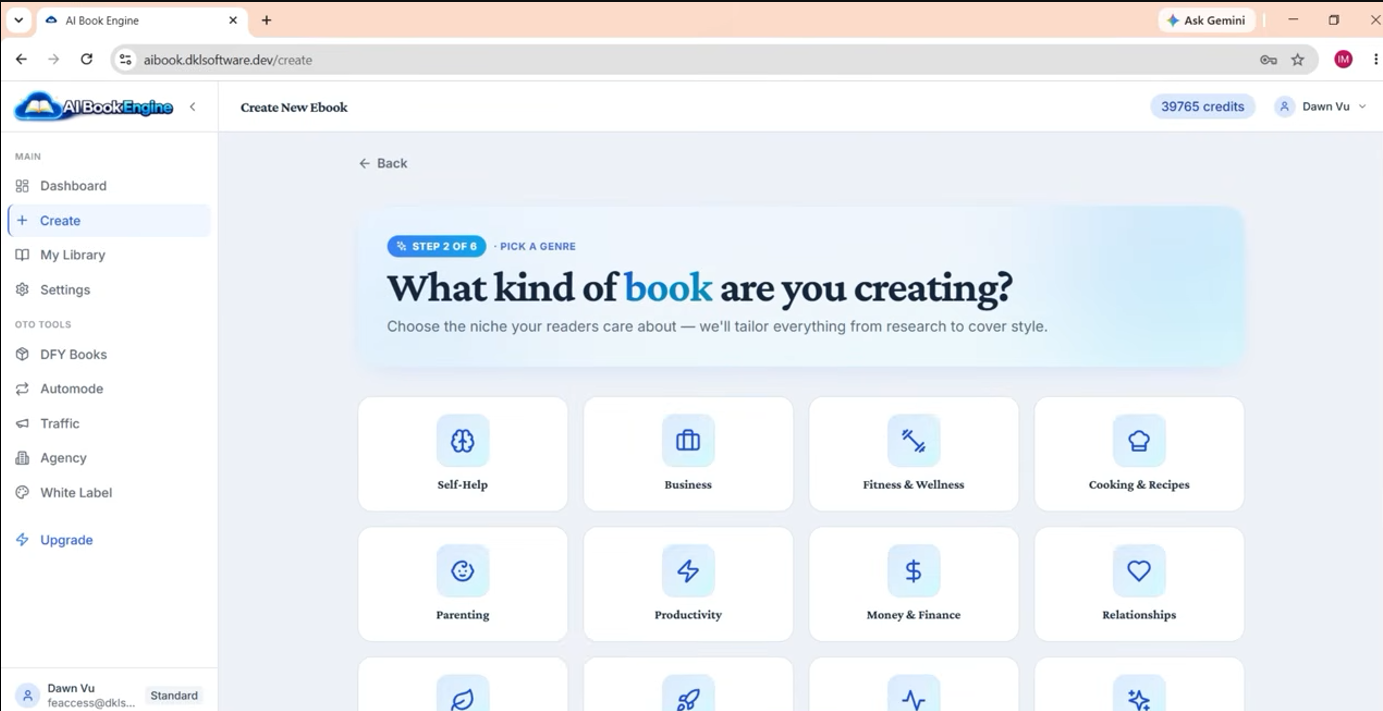This screenshot has height=711, width=1383.
Task: Click the Dawn Vu profile at sidebar bottom
Action: [109, 695]
